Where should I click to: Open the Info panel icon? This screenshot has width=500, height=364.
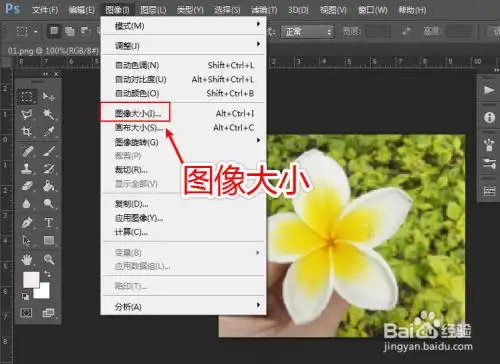489,117
